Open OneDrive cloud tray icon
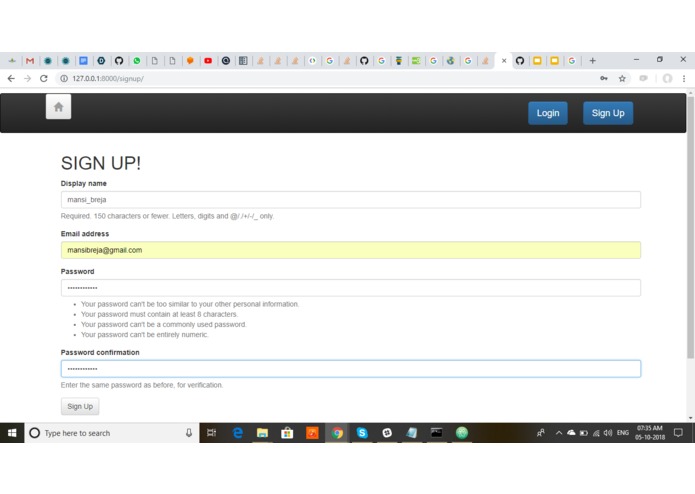 coord(571,433)
